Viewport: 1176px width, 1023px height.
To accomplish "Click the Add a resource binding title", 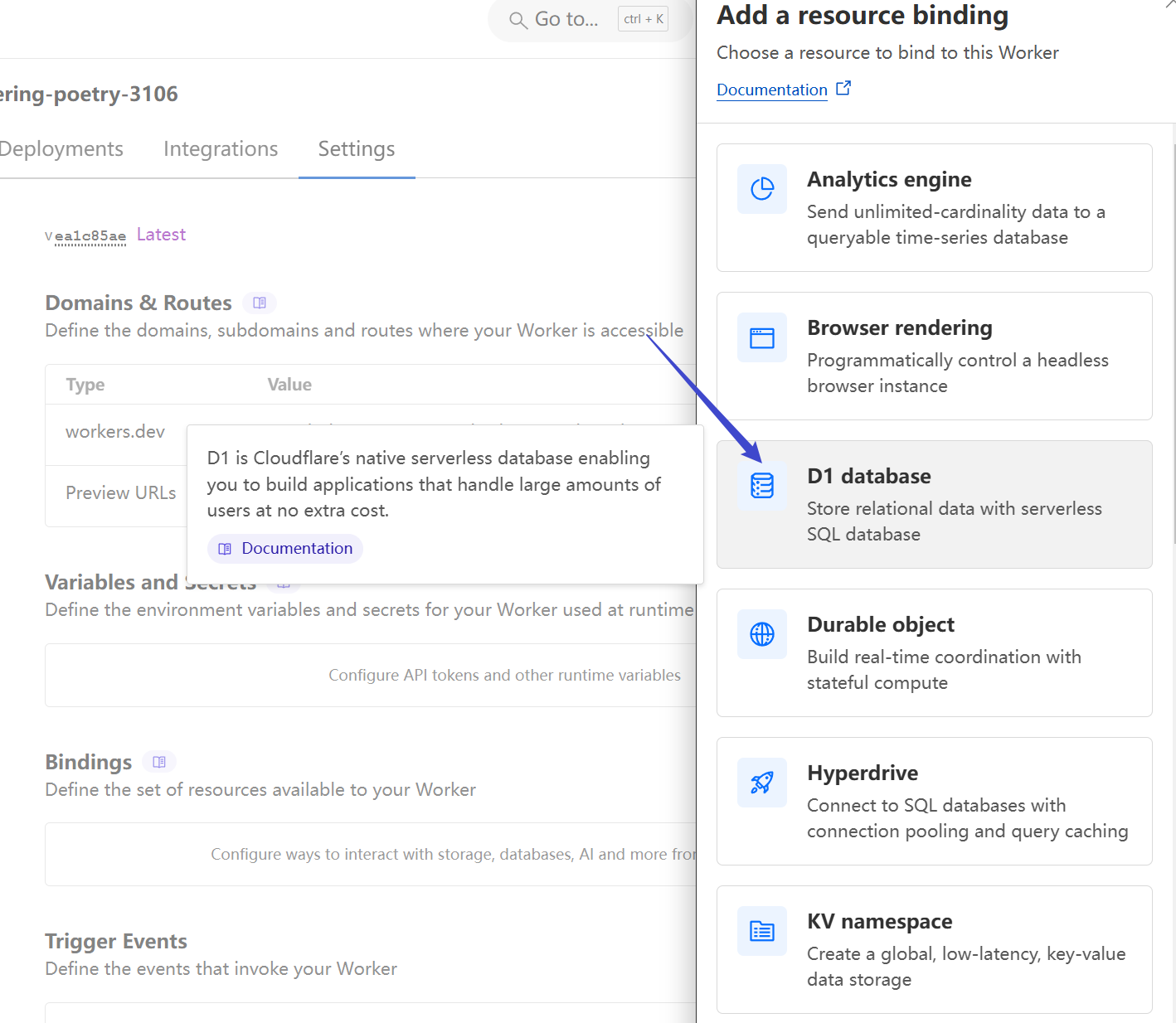I will click(x=863, y=15).
